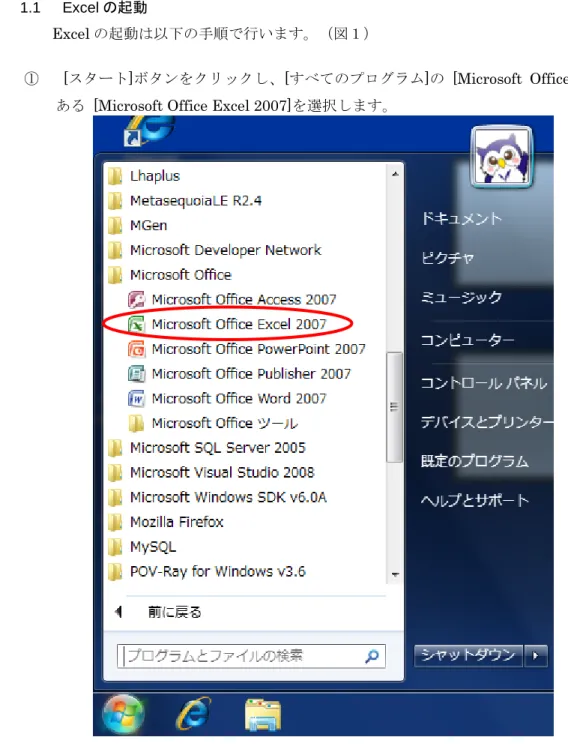Open 既定のプログラム
The width and height of the screenshot is (568, 746).
click(475, 461)
